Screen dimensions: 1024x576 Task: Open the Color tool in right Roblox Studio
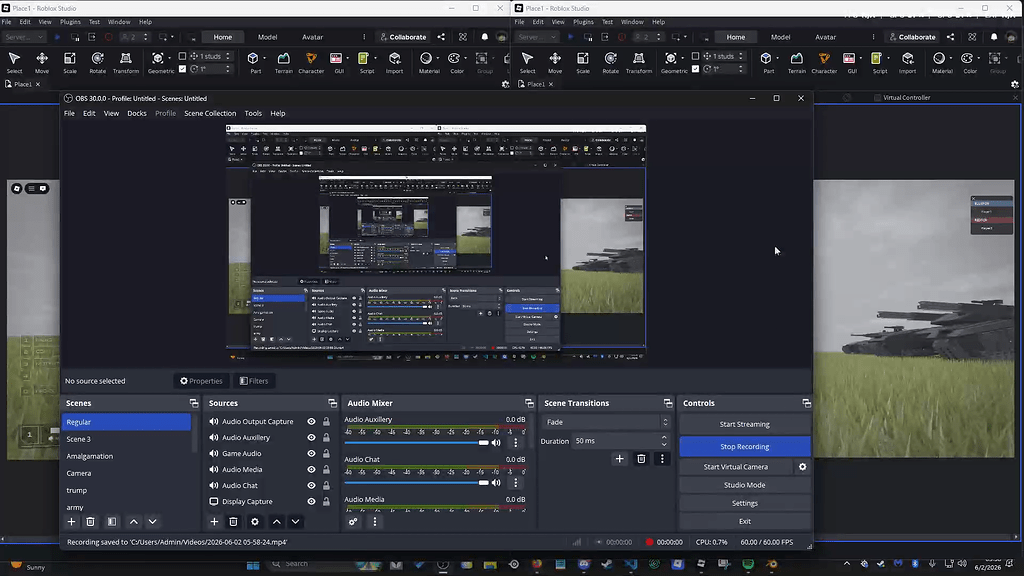(968, 63)
